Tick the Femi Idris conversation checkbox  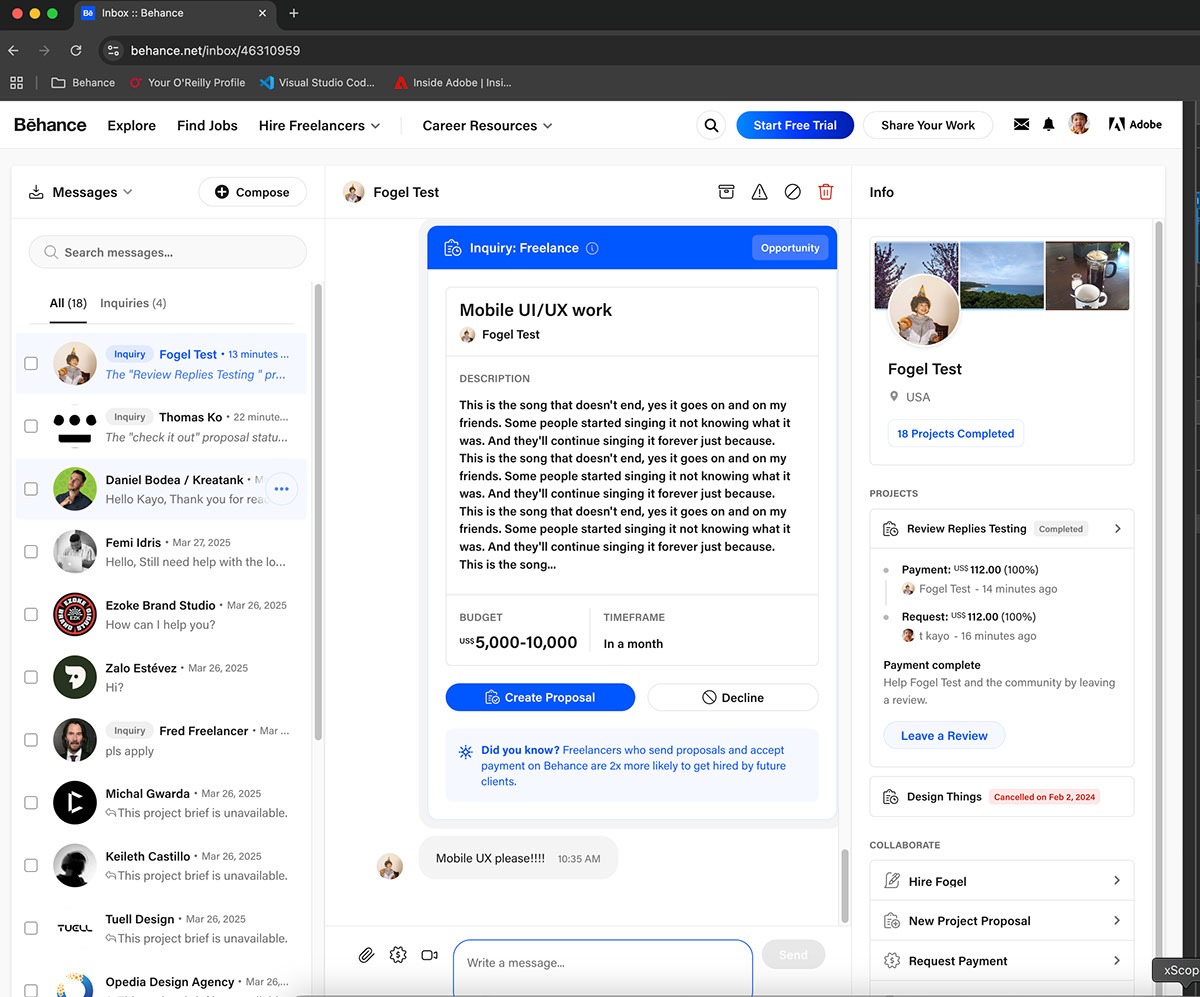tap(31, 552)
